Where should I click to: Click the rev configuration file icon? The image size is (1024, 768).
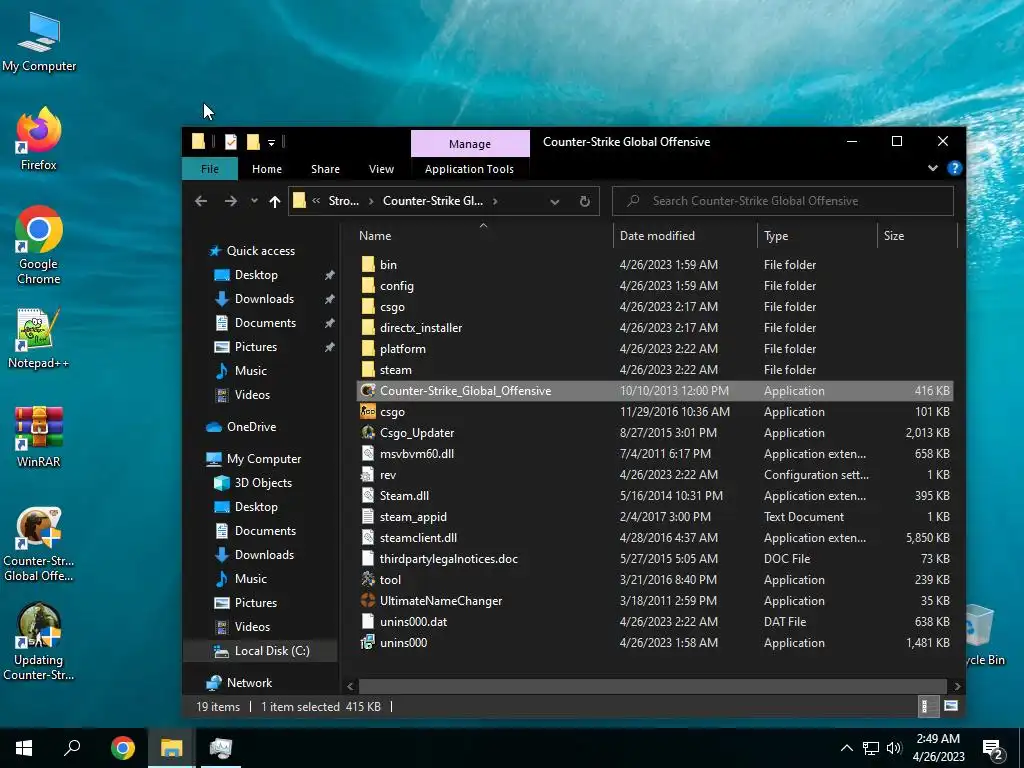point(368,475)
